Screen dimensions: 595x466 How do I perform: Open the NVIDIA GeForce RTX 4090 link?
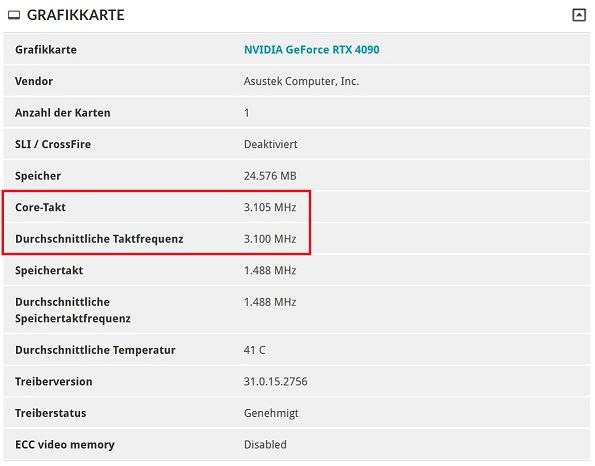point(312,50)
